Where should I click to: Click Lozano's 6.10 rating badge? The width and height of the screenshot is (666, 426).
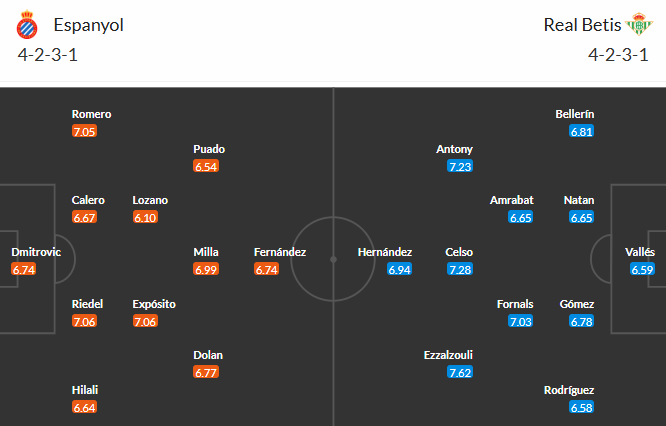146,217
